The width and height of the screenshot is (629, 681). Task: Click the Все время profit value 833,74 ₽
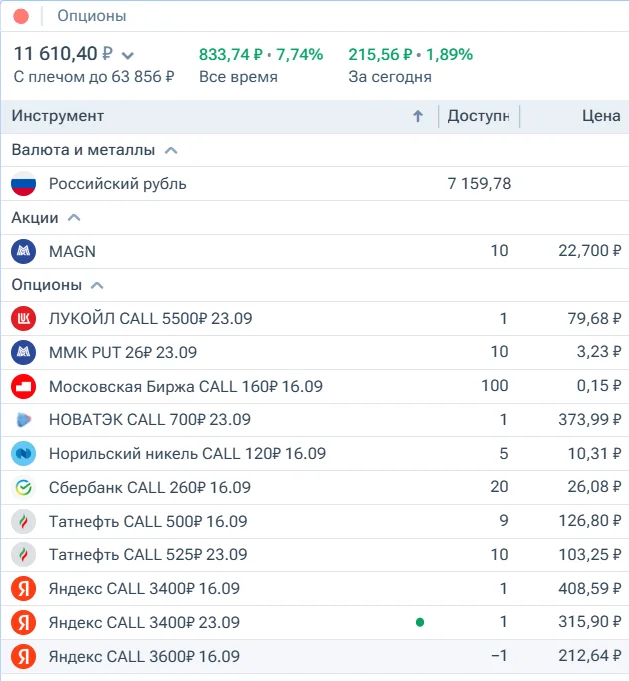coord(231,55)
